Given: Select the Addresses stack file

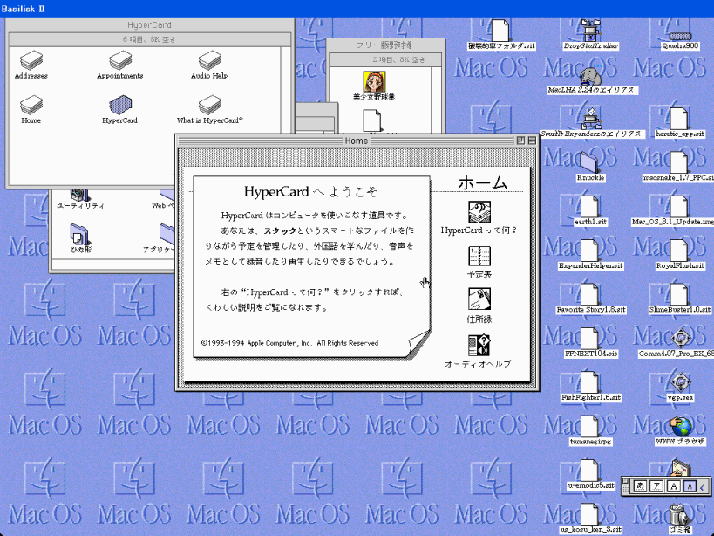Looking at the screenshot, I should point(31,62).
